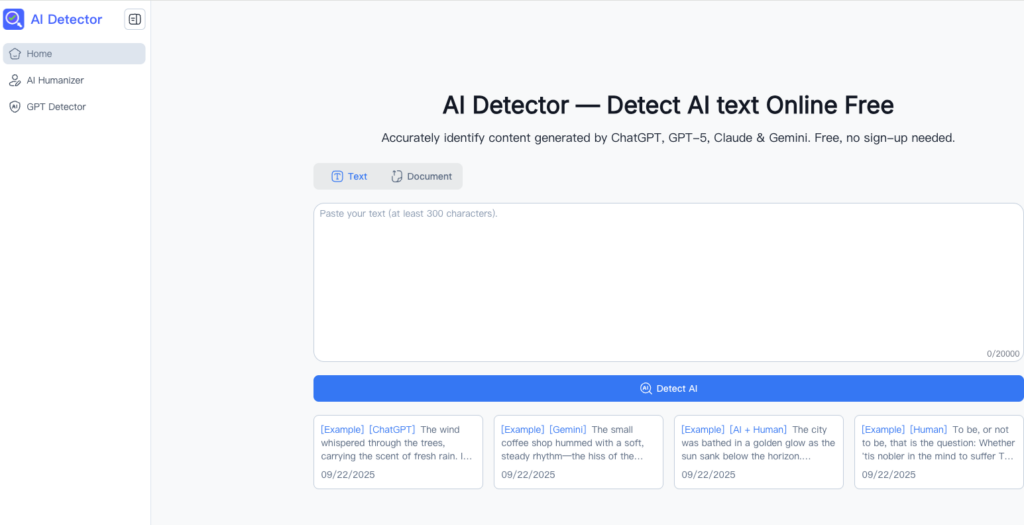Click the AI Humanizer person-pen icon
The image size is (1024, 525).
click(15, 80)
